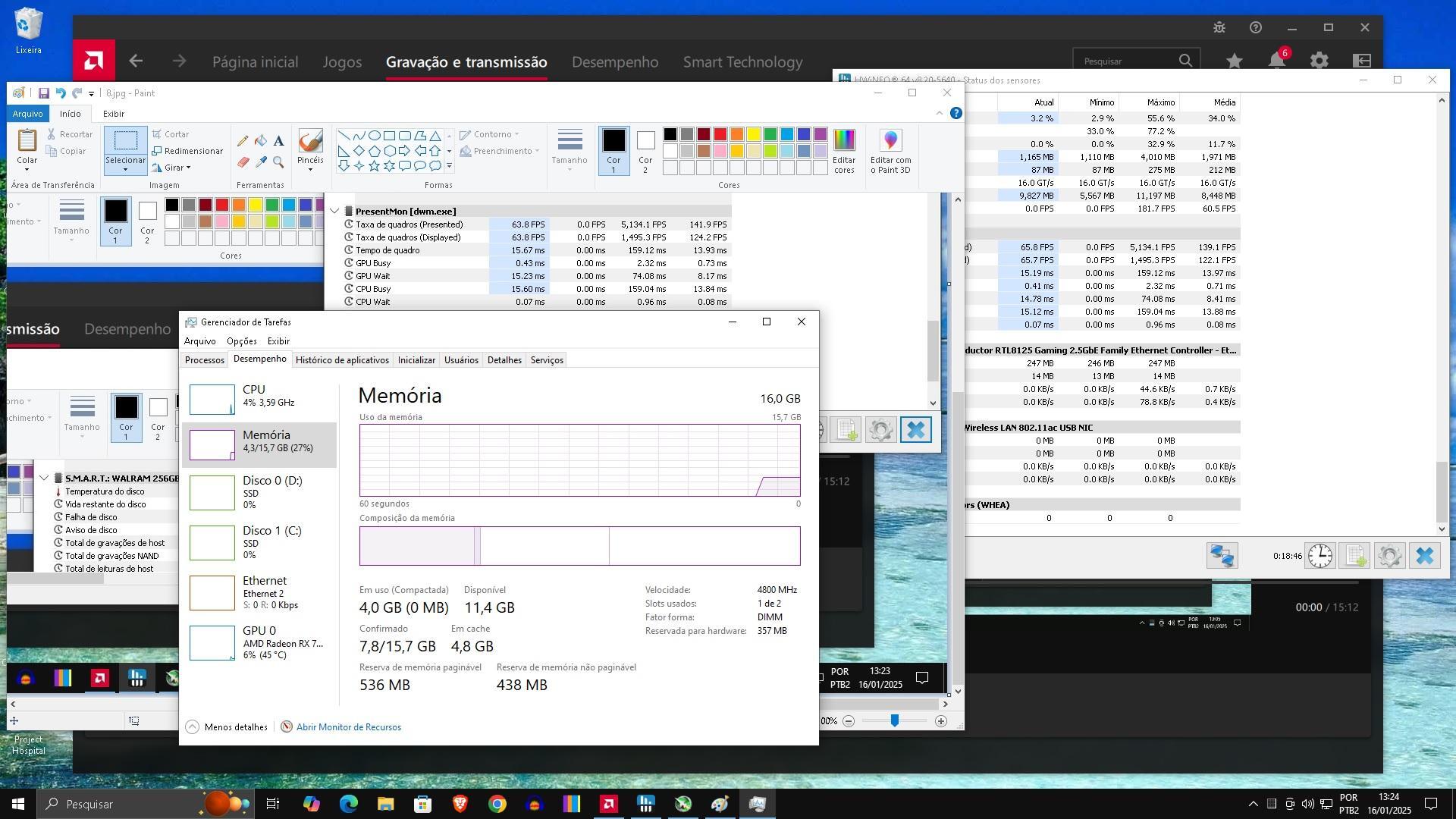Image resolution: width=1456 pixels, height=819 pixels.
Task: Open the Tamanho dropdown in Paint ribbon
Action: point(570,151)
